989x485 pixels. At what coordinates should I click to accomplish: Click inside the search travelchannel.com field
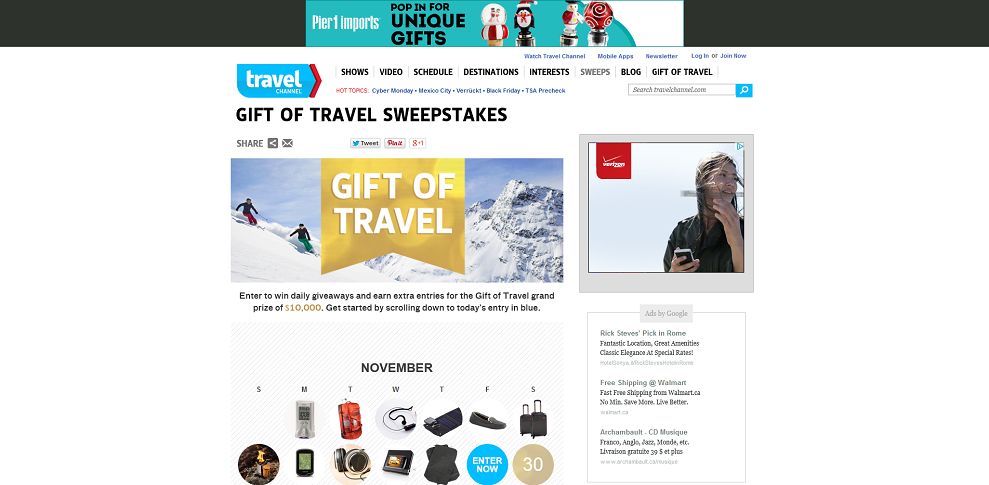[x=682, y=90]
